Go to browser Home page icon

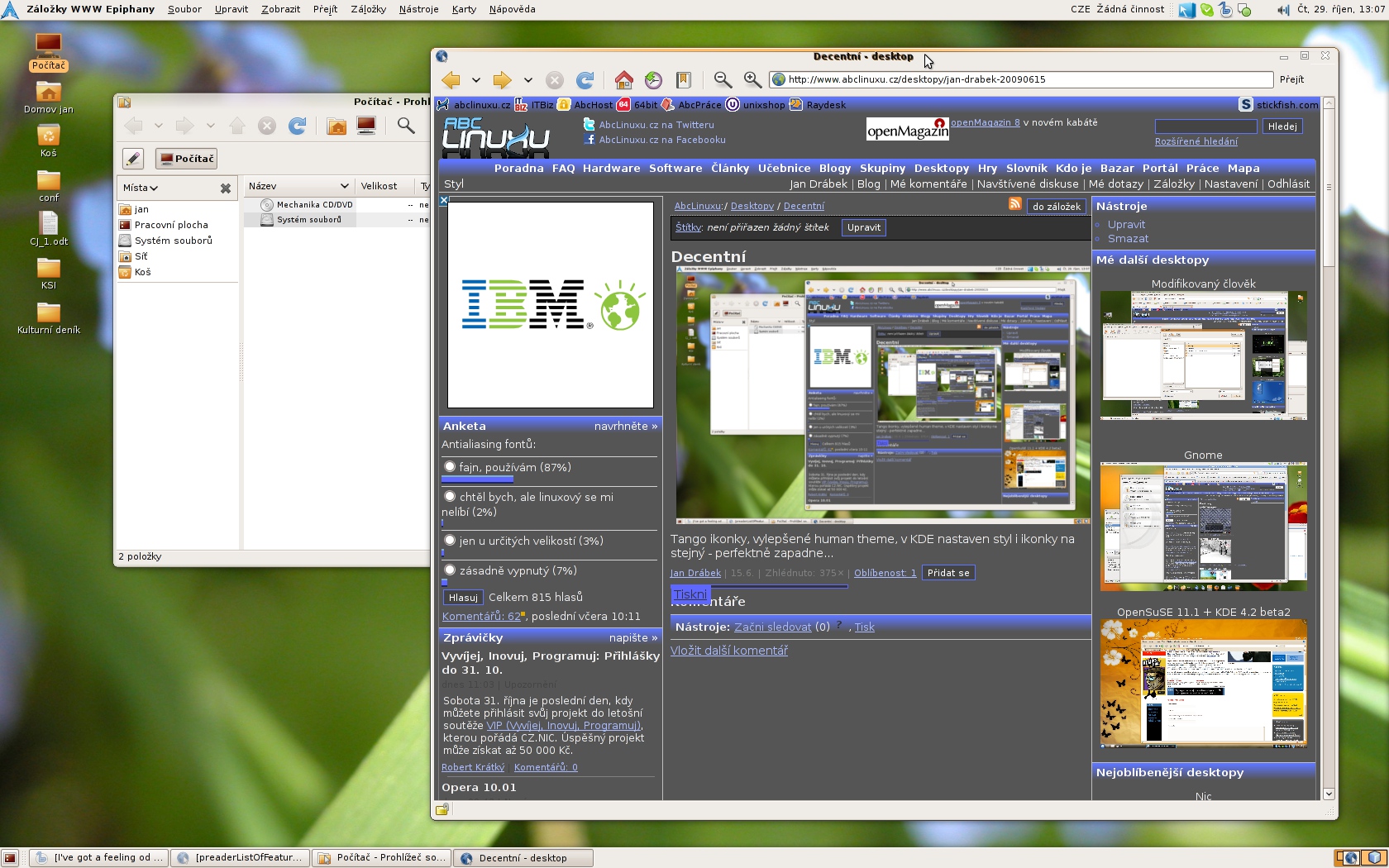(x=623, y=79)
